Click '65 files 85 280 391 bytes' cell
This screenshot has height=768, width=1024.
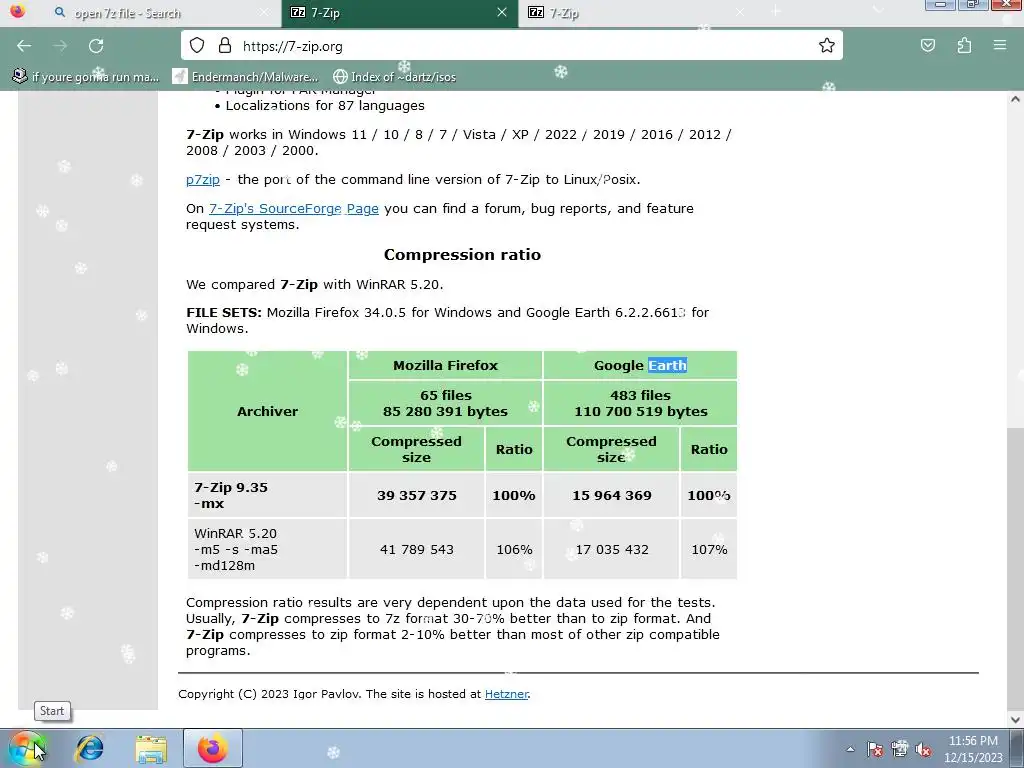click(x=445, y=403)
